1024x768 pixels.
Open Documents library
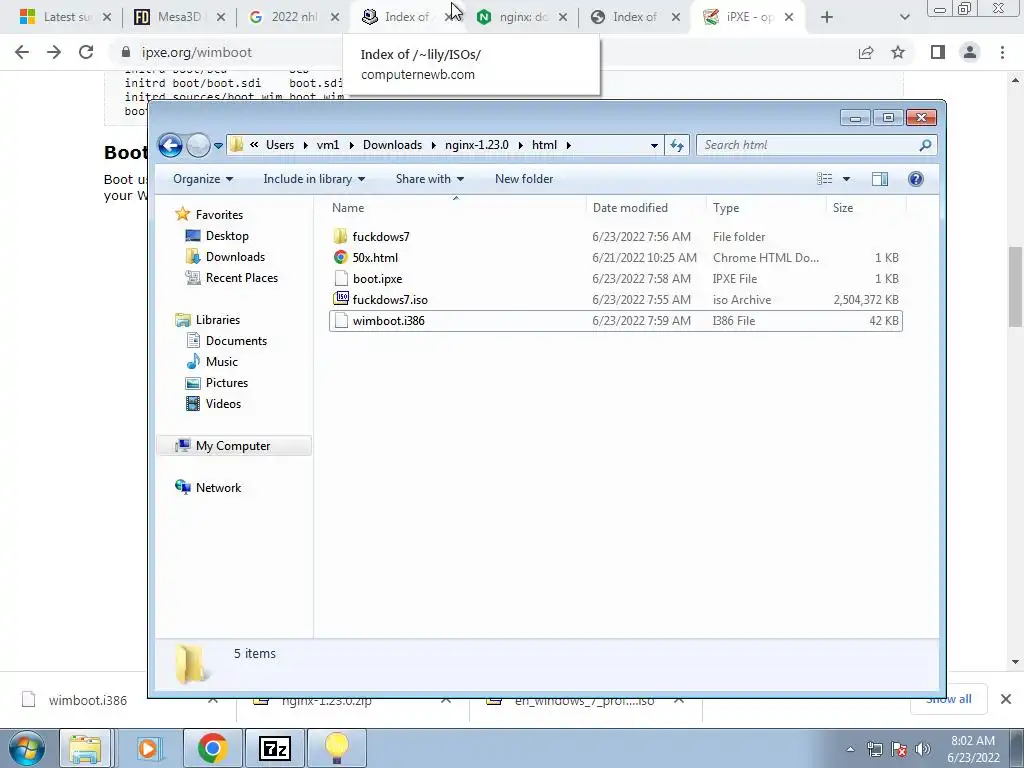tap(236, 341)
